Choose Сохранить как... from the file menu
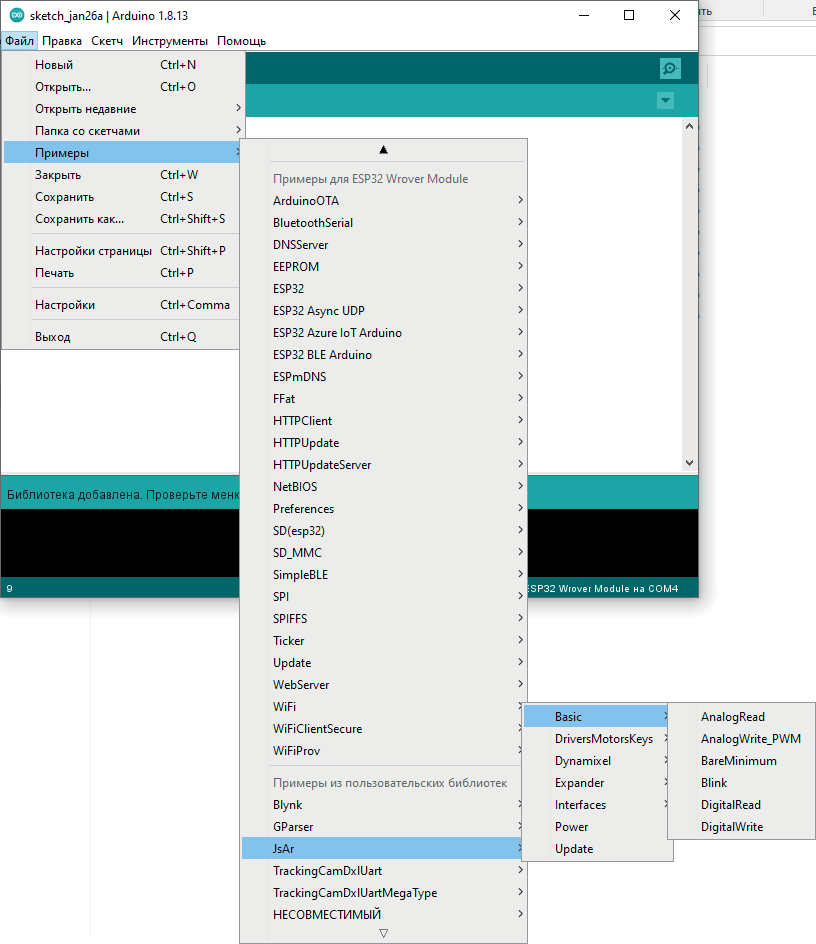The height and width of the screenshot is (944, 816). coord(80,219)
